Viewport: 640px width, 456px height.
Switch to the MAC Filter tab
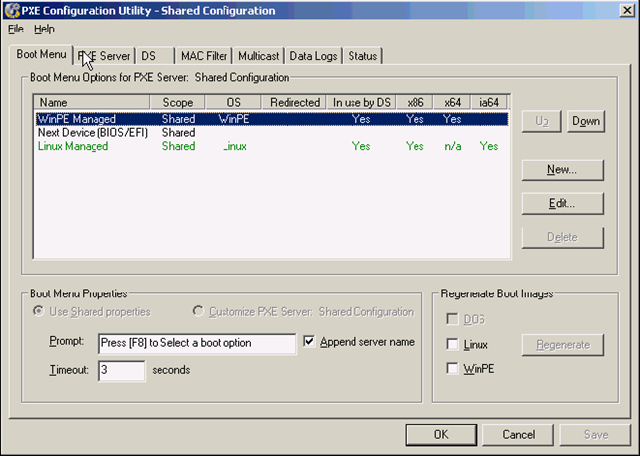click(x=204, y=56)
